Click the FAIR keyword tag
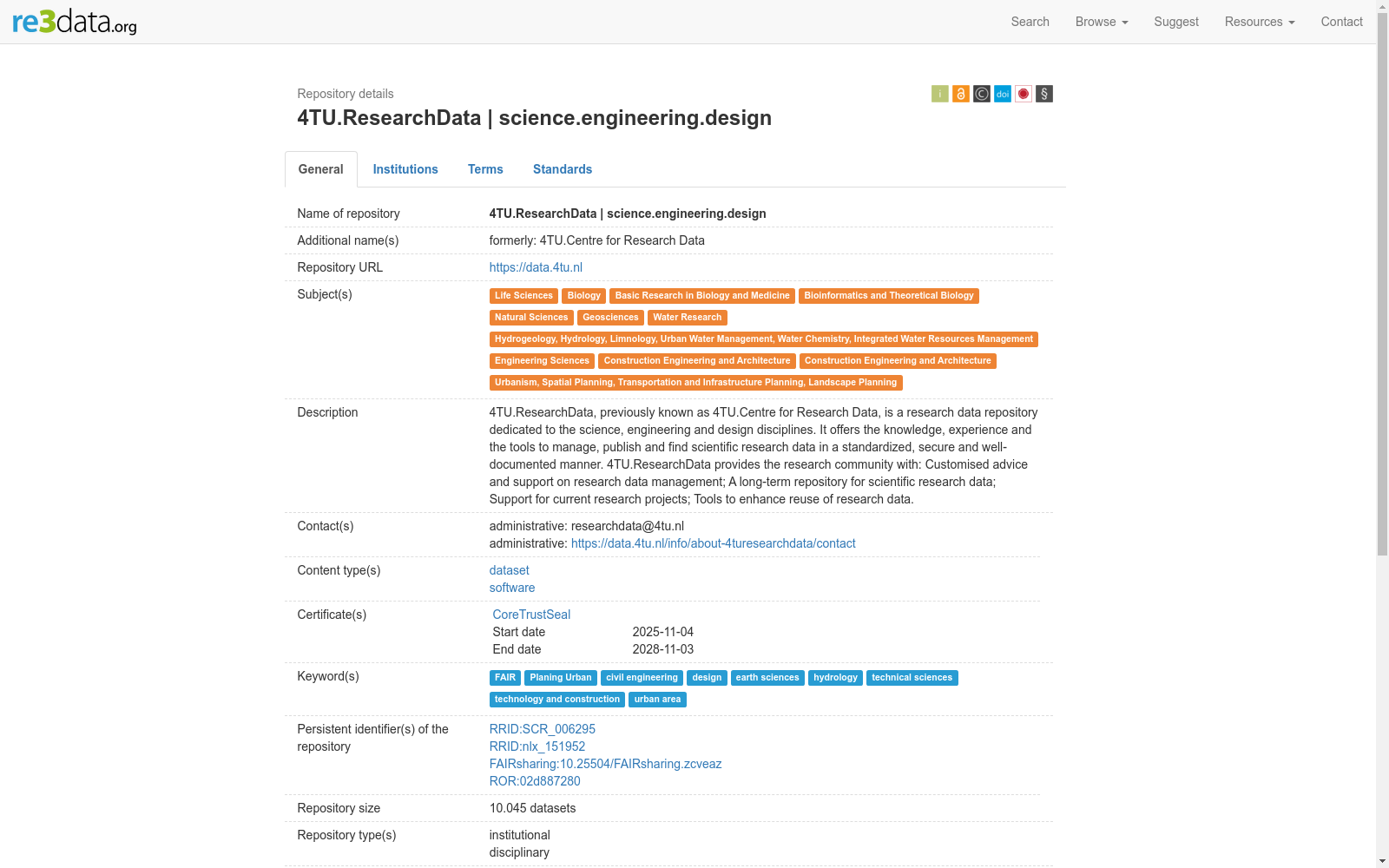This screenshot has height=868, width=1389. 505,678
